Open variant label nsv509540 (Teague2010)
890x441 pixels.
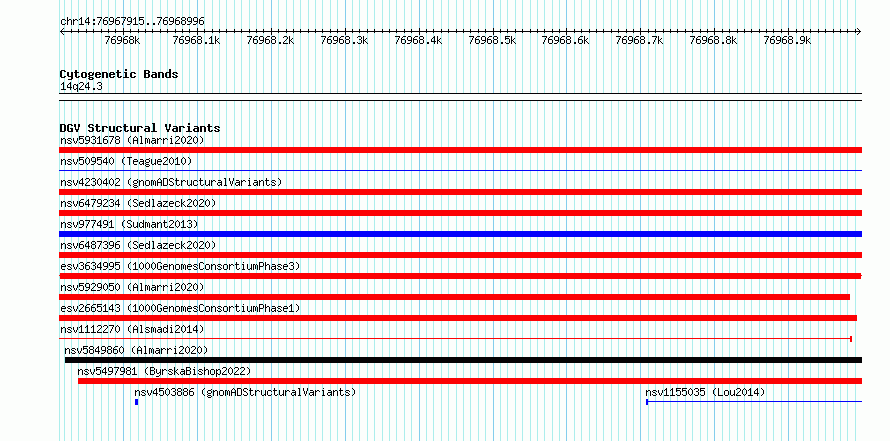click(x=126, y=161)
